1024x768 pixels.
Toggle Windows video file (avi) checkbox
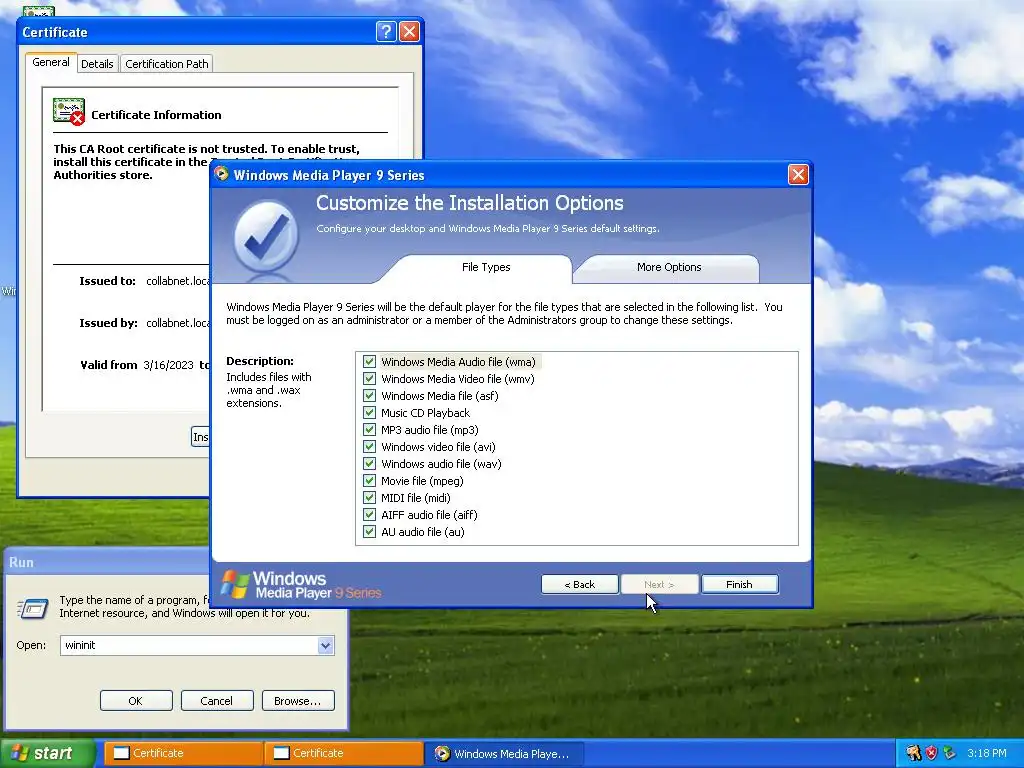coord(370,447)
